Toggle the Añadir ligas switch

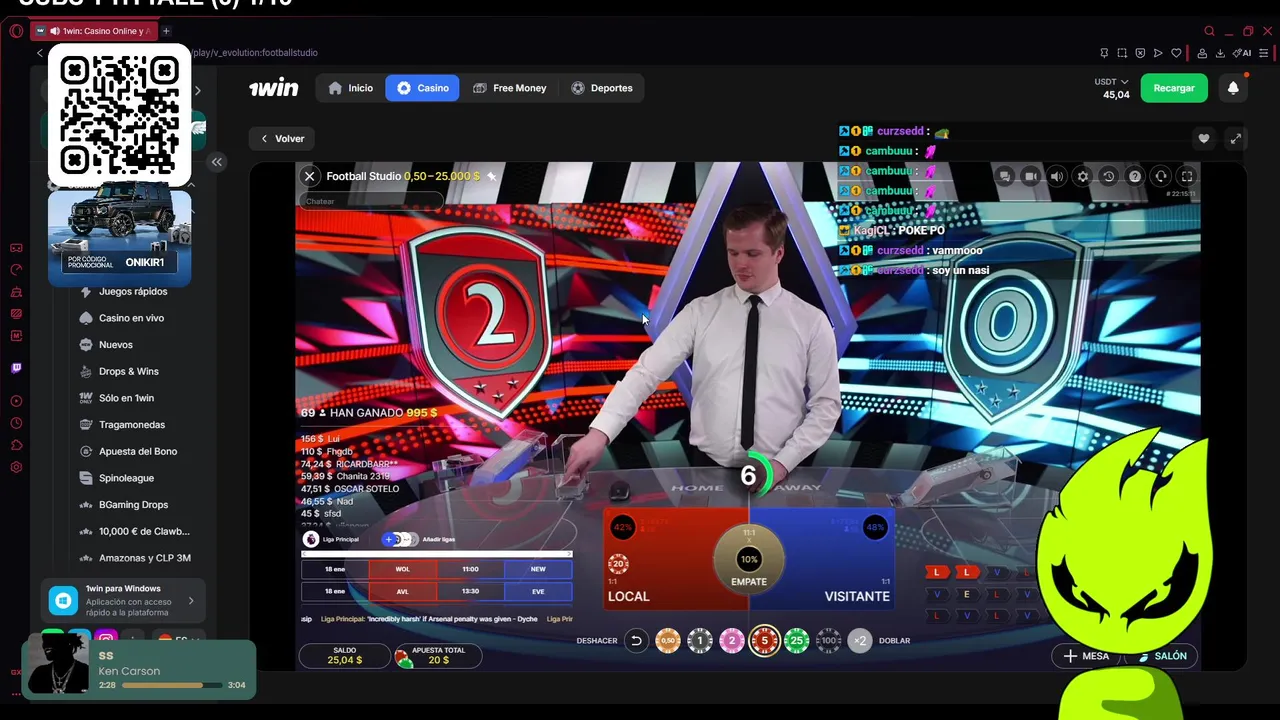399,539
